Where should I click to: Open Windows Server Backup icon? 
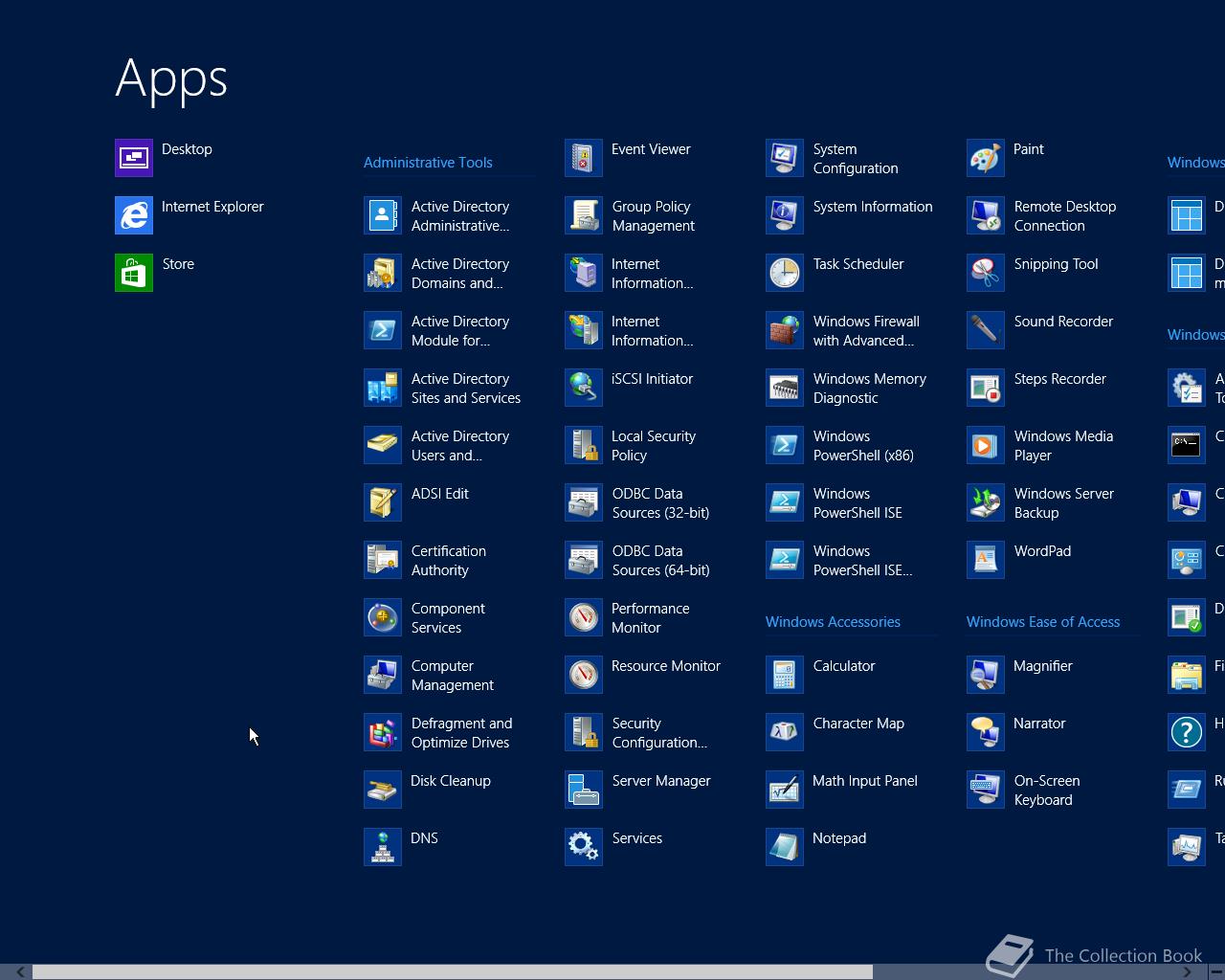click(986, 502)
